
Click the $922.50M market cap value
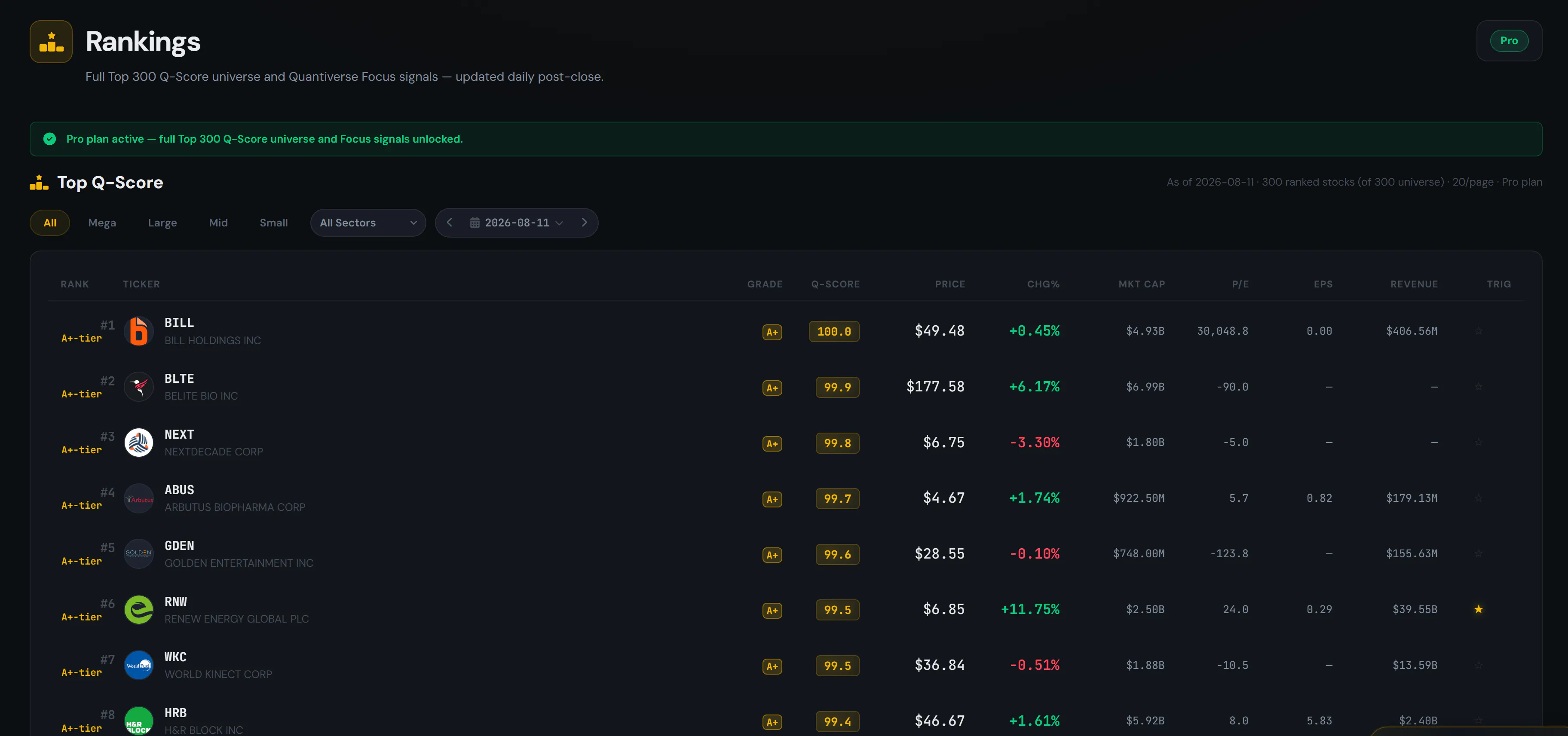click(1139, 498)
